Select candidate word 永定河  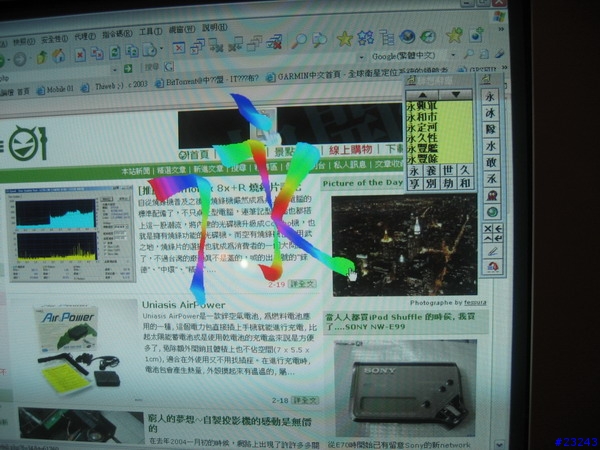[422, 127]
